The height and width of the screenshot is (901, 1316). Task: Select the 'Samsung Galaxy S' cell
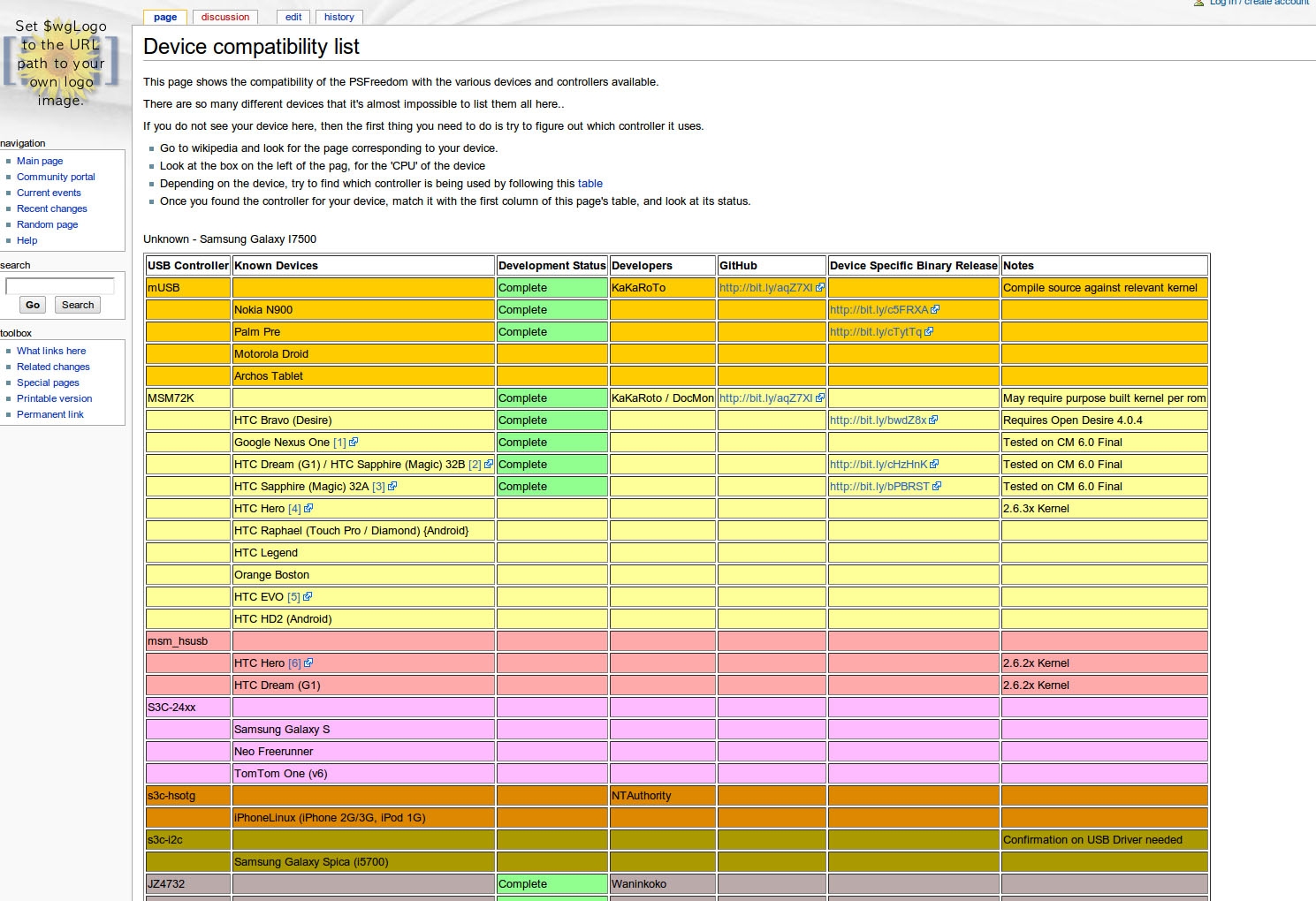pos(363,730)
